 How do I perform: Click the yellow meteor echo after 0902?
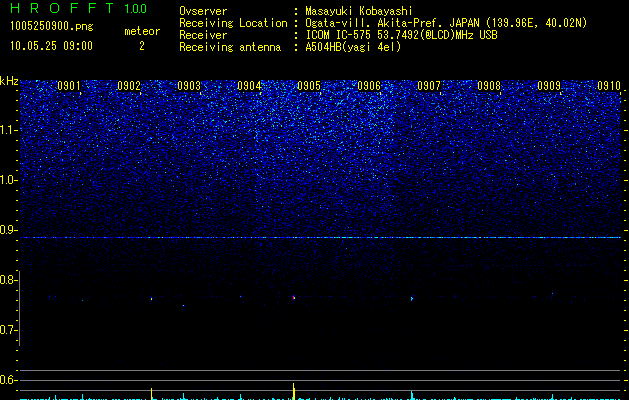[152, 298]
